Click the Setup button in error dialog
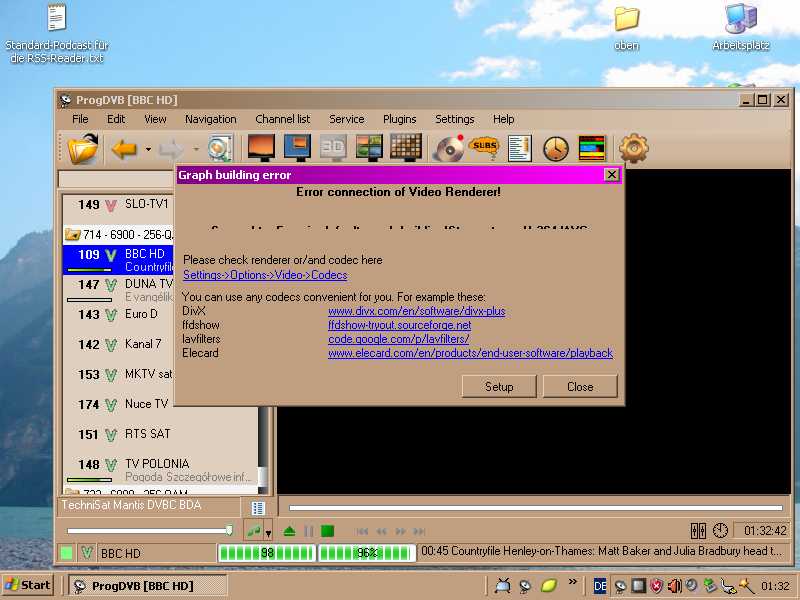Image resolution: width=800 pixels, height=600 pixels. (499, 387)
